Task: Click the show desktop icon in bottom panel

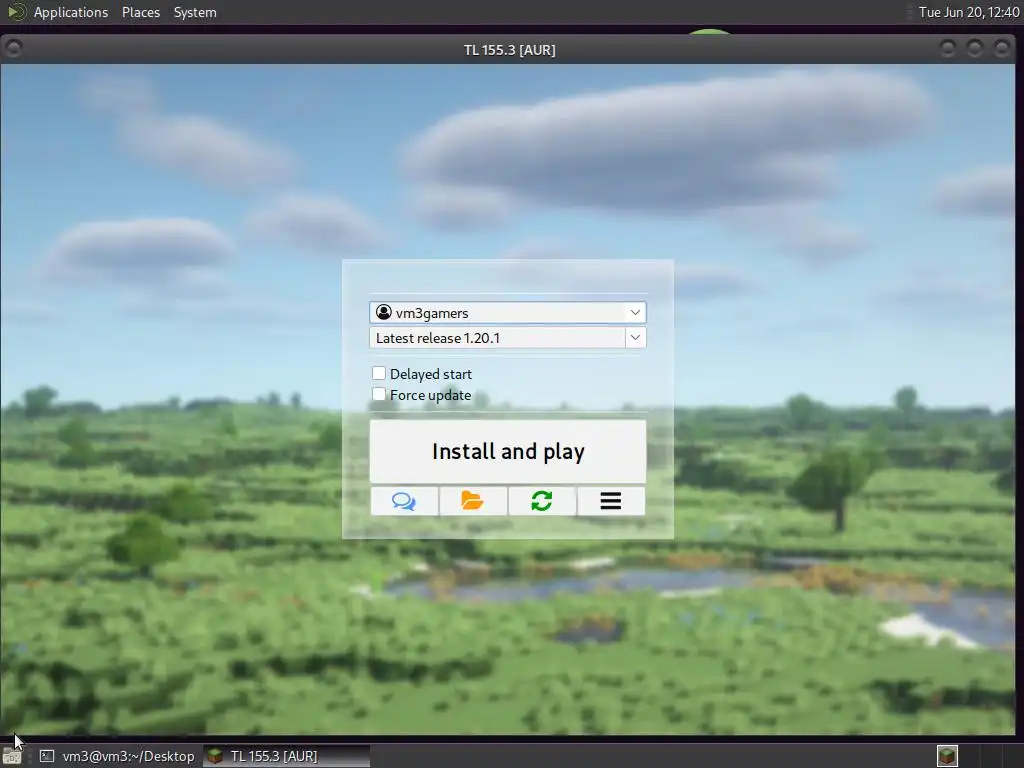Action: (12, 757)
